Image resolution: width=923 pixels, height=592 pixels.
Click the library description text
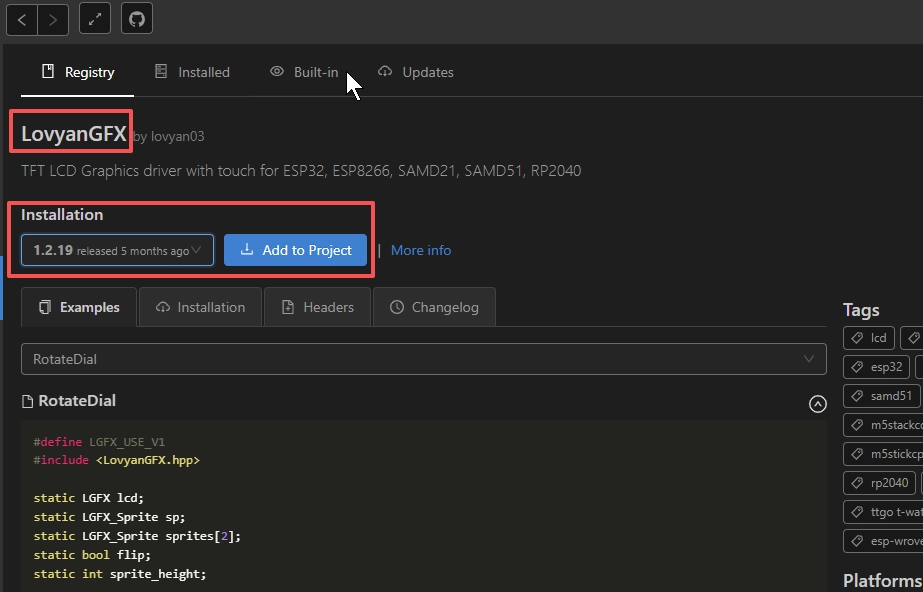coord(301,171)
